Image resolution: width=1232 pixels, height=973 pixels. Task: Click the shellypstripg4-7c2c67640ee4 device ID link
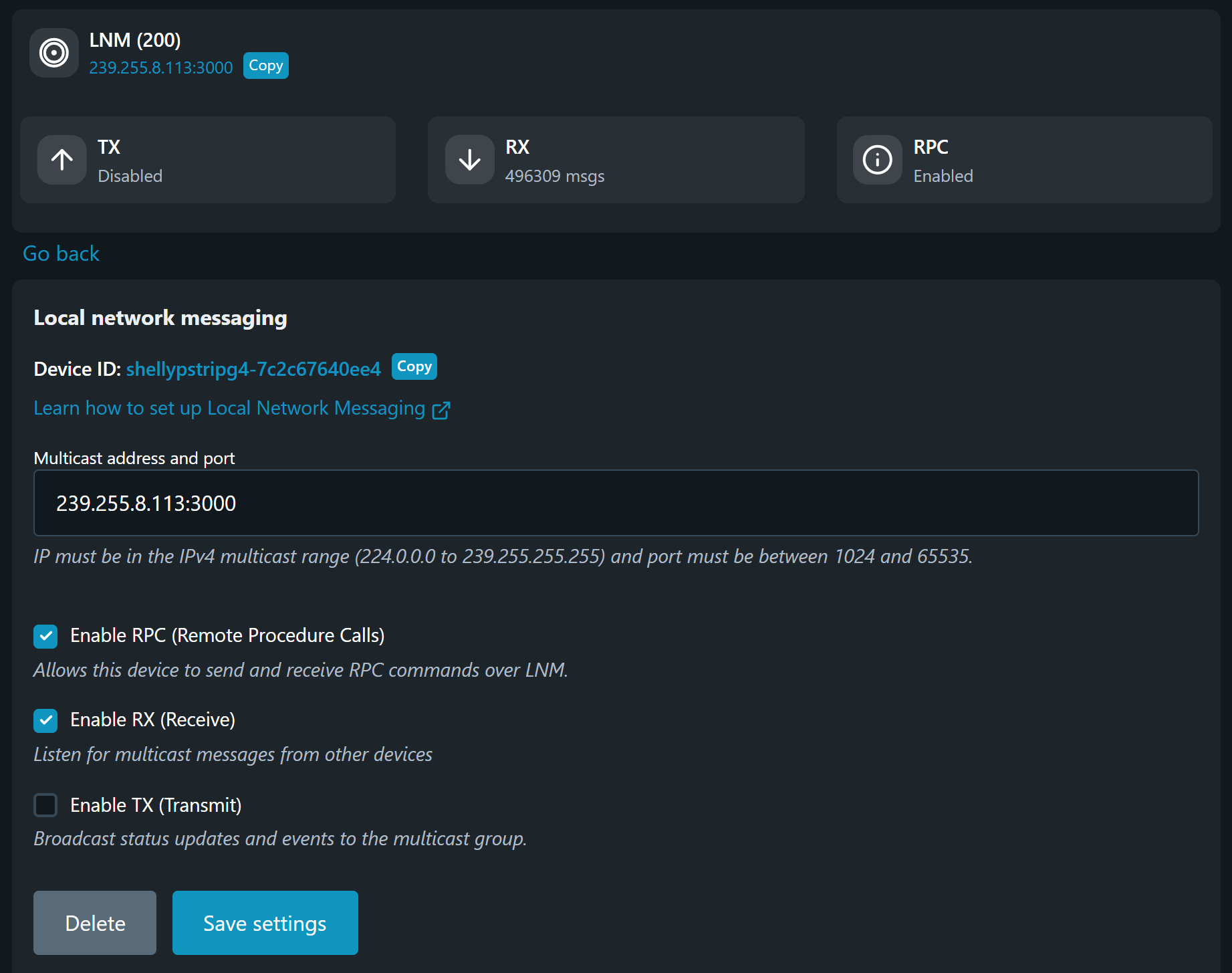253,369
